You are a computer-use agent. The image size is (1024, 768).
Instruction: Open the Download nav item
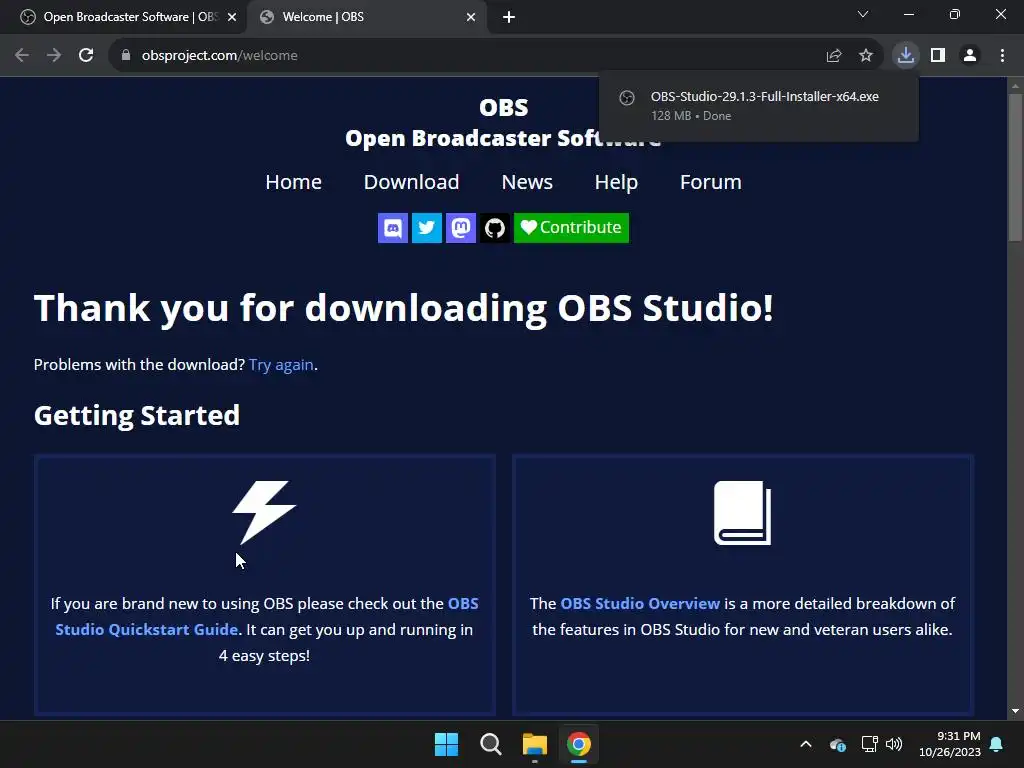click(x=411, y=182)
